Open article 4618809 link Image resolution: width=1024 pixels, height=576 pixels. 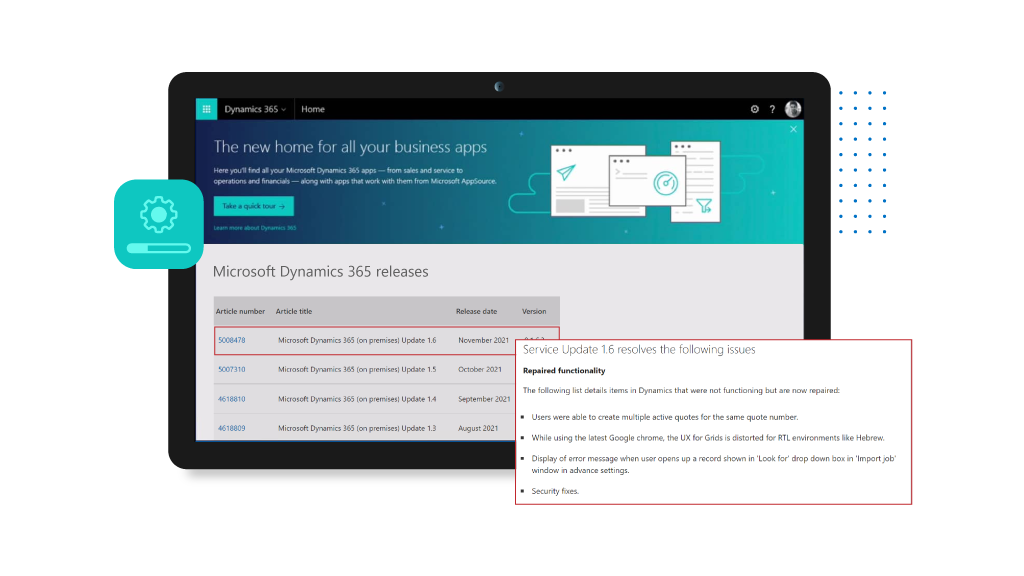232,428
